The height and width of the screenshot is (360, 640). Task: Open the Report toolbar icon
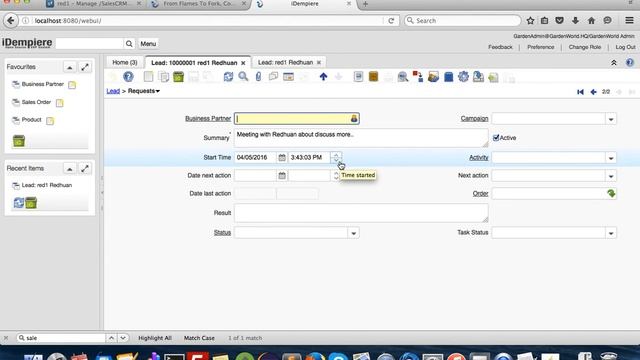(x=358, y=76)
